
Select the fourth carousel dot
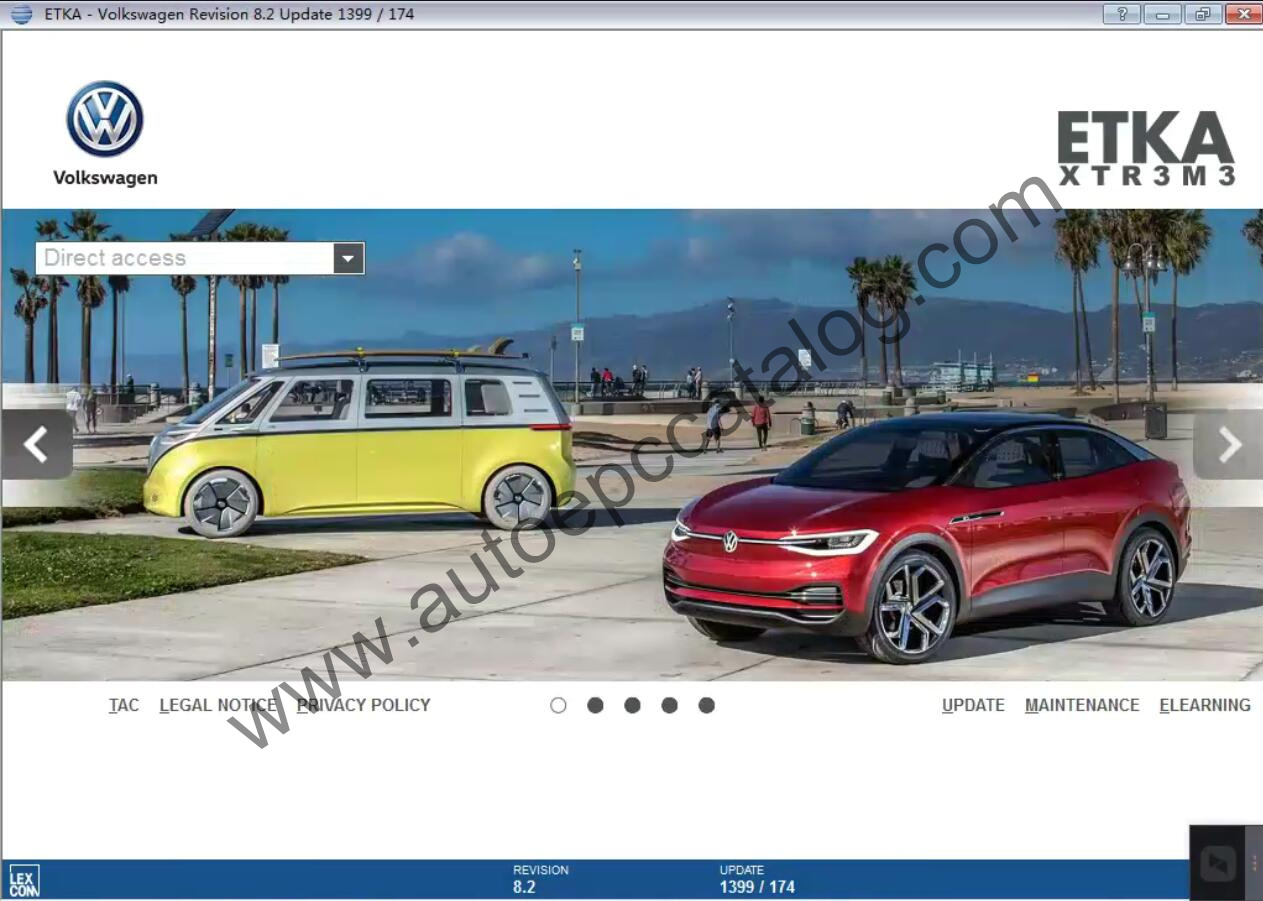669,705
